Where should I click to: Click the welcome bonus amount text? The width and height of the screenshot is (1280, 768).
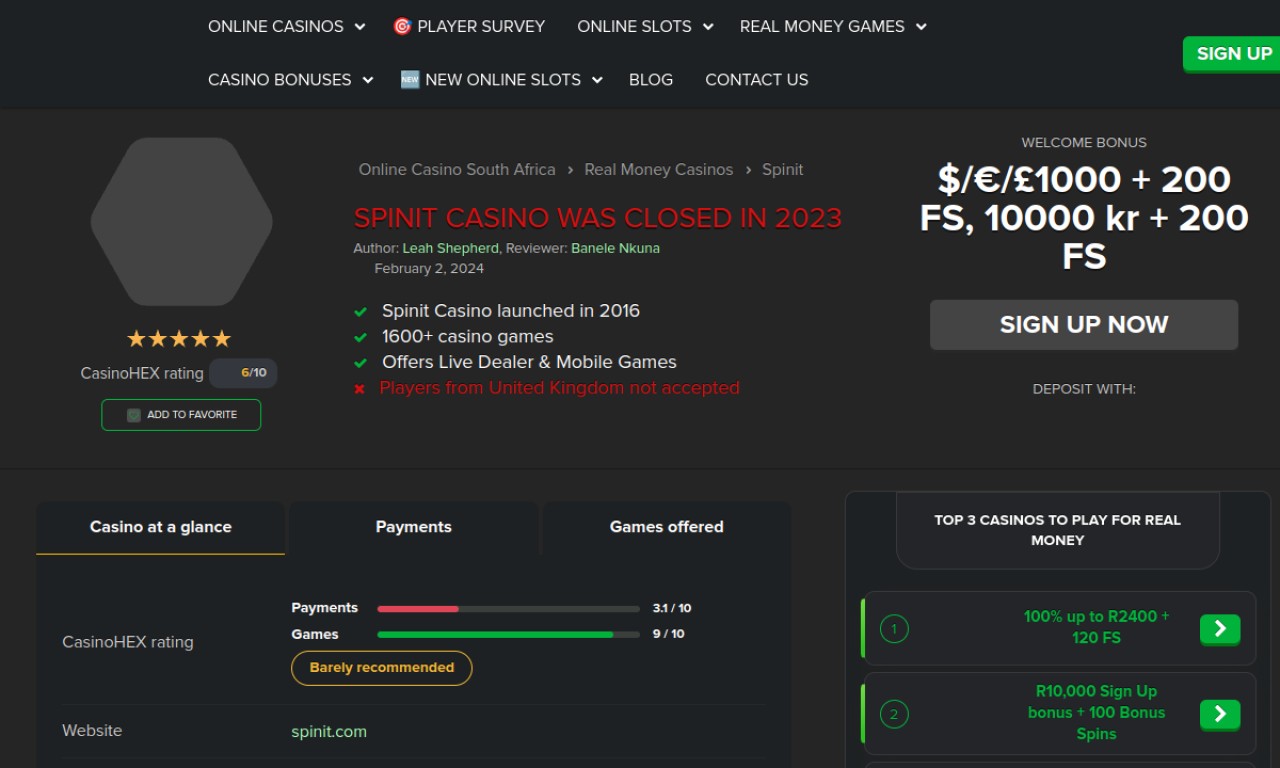point(1084,218)
